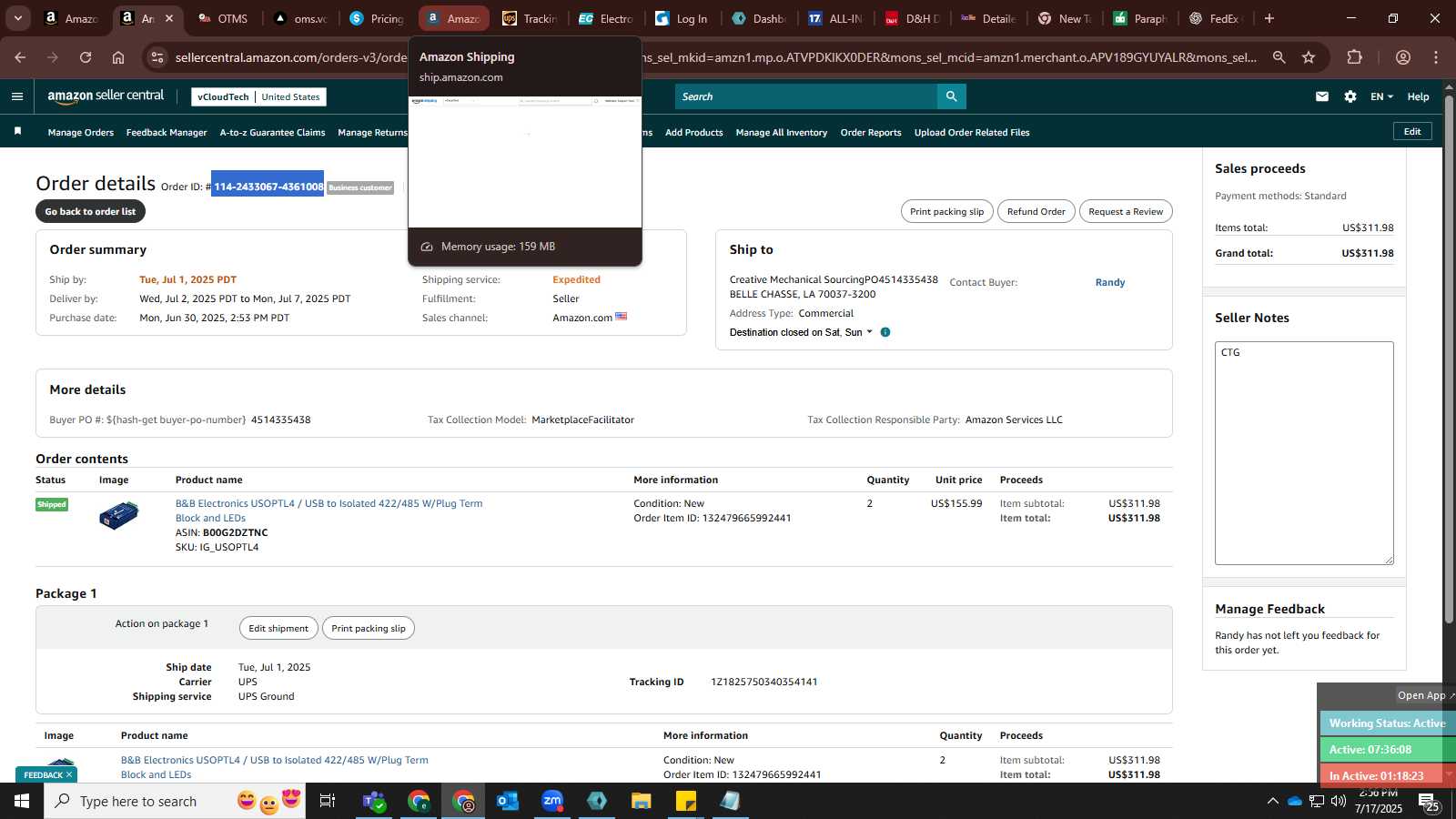1456x819 pixels.
Task: Open the B&B Electronics USOPTL4 product link in Order contents
Action: coord(329,511)
